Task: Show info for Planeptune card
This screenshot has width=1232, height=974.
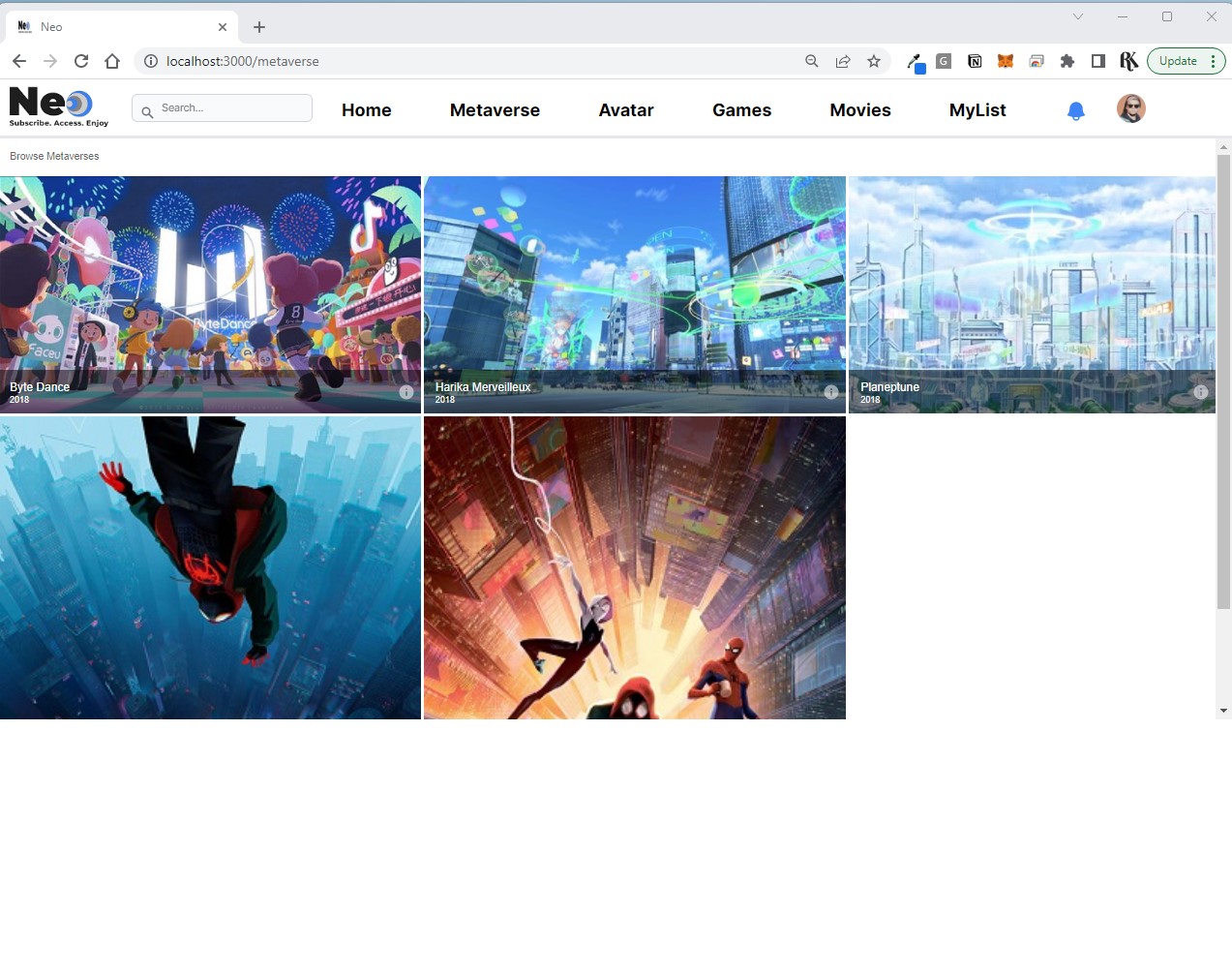Action: pyautogui.click(x=1200, y=392)
